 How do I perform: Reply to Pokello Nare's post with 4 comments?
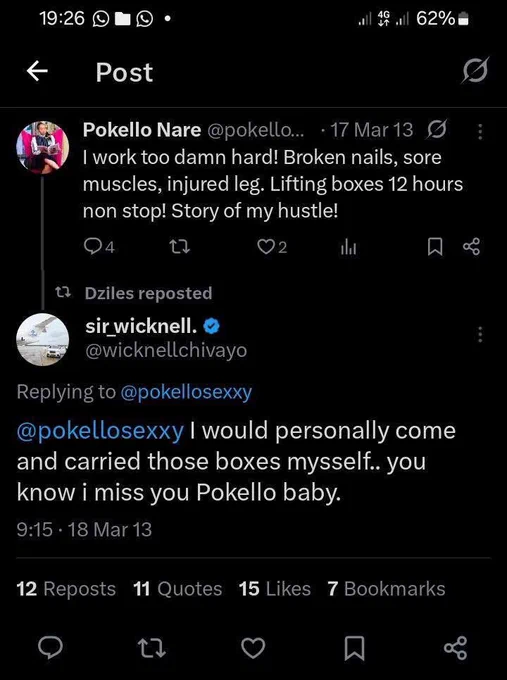click(x=99, y=247)
